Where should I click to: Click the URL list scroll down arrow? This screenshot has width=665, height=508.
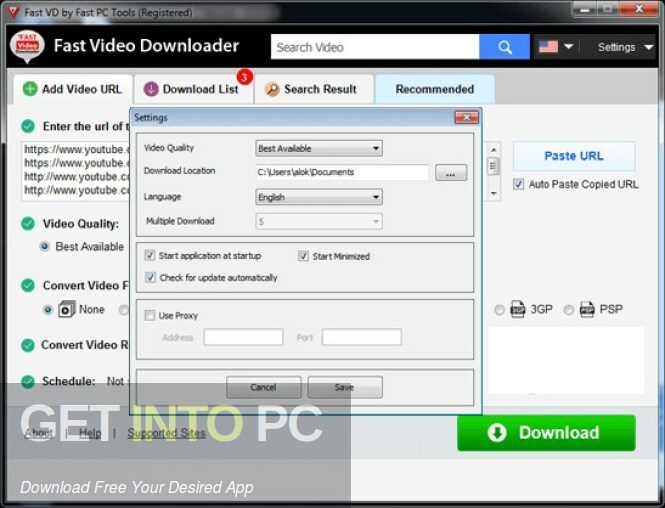[493, 193]
